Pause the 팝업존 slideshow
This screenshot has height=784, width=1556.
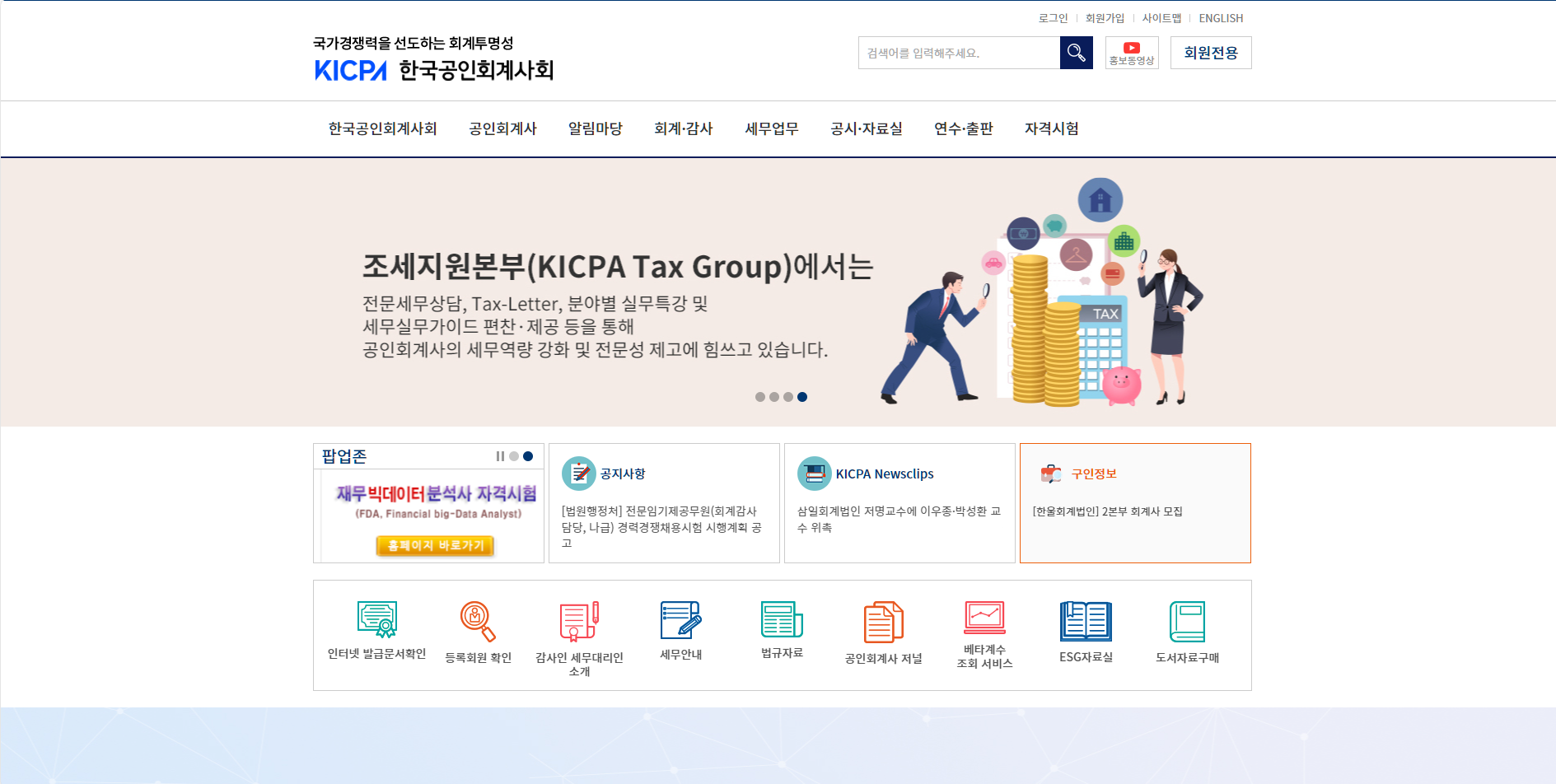(500, 456)
